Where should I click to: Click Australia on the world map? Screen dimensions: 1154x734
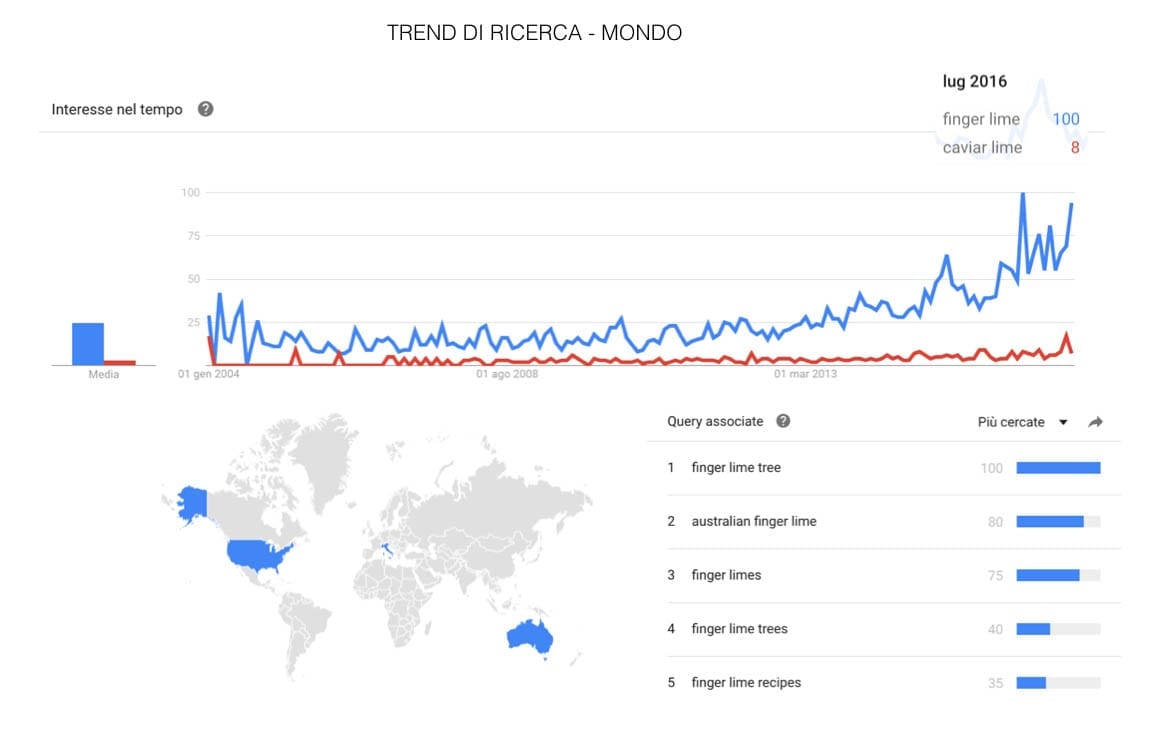[529, 636]
